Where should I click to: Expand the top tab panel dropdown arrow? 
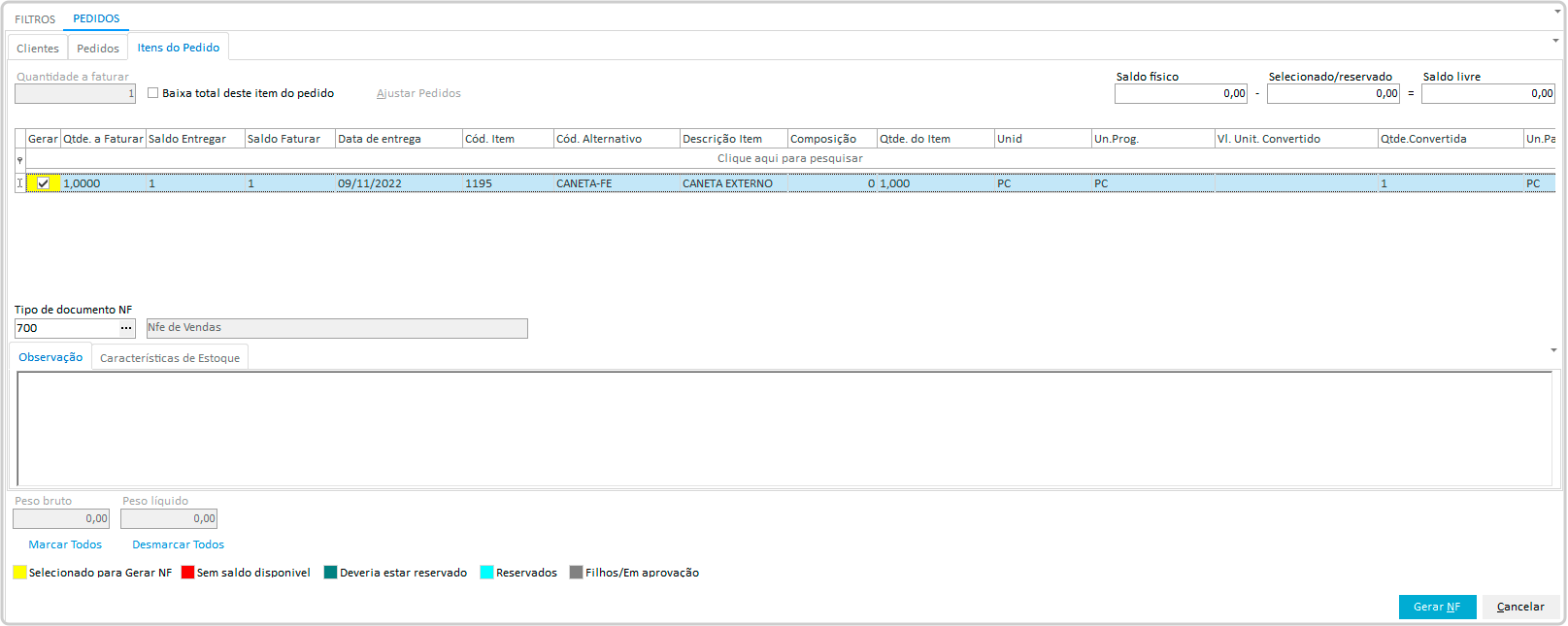(x=1554, y=41)
